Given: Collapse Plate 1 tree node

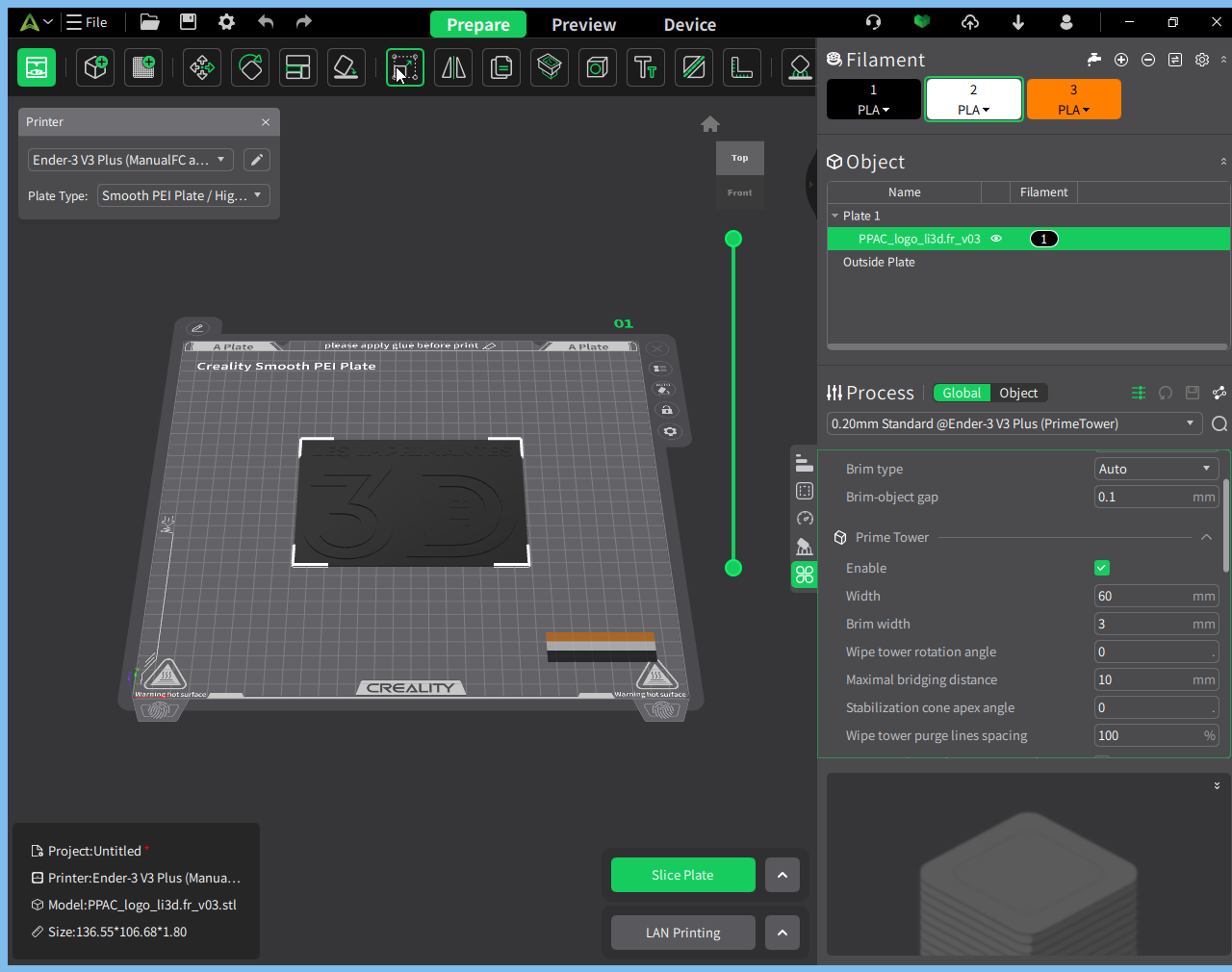Looking at the screenshot, I should click(835, 216).
